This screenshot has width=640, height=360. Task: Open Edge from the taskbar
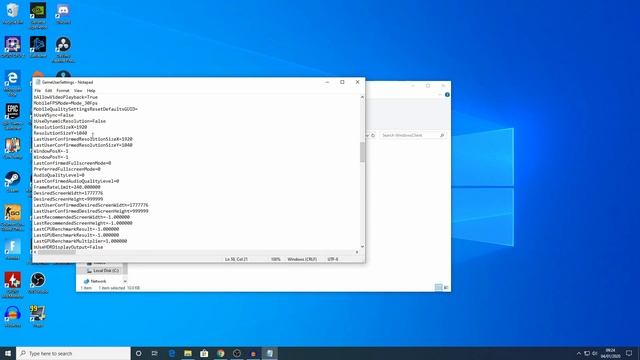coord(171,353)
